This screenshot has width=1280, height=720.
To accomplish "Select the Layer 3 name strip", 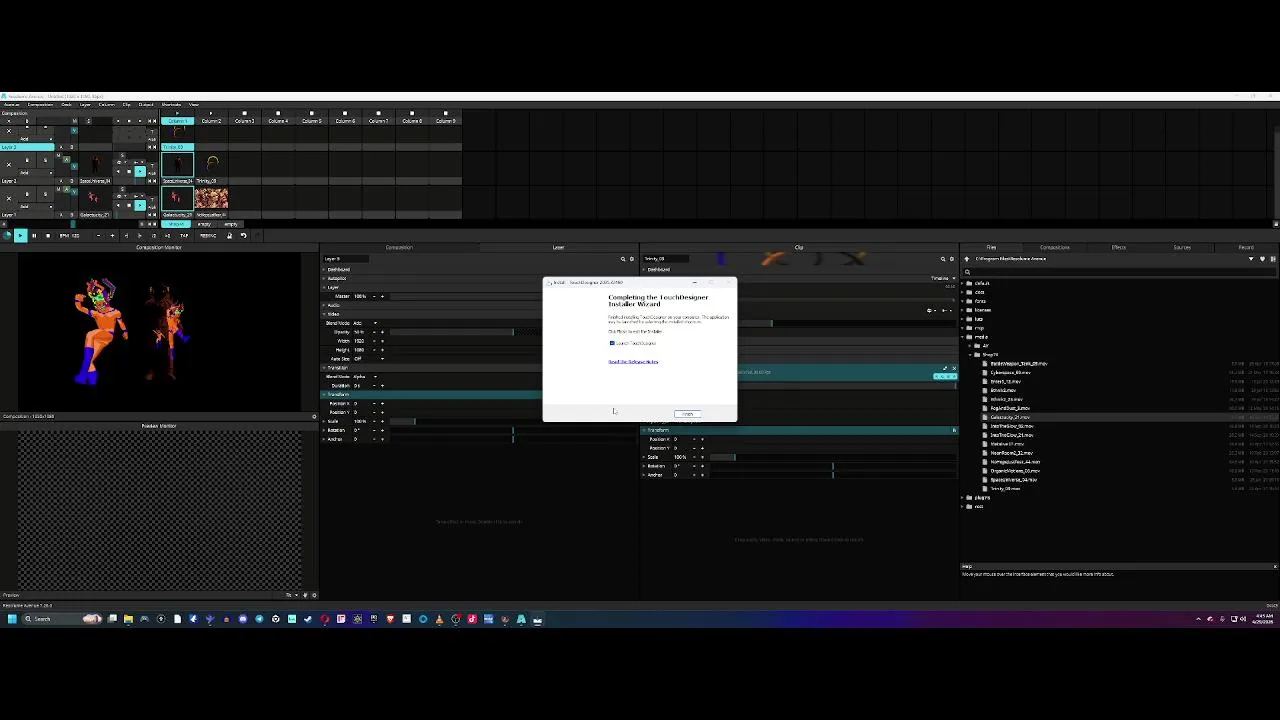I will click(x=27, y=147).
